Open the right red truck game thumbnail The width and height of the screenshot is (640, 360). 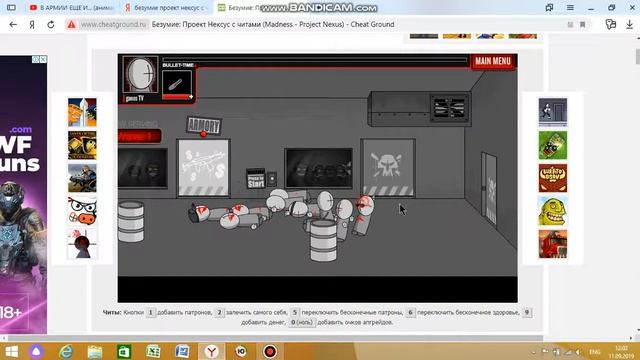[553, 244]
